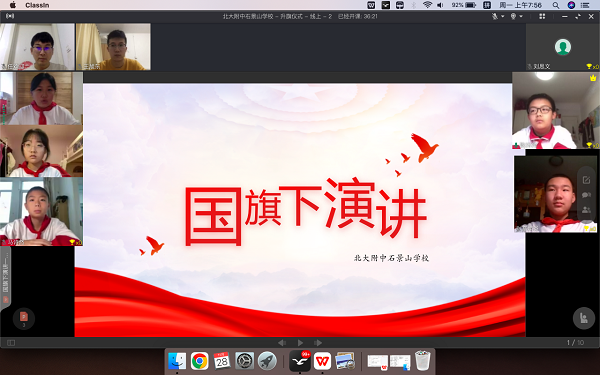Click the raise hand button
The width and height of the screenshot is (600, 375).
(x=584, y=318)
